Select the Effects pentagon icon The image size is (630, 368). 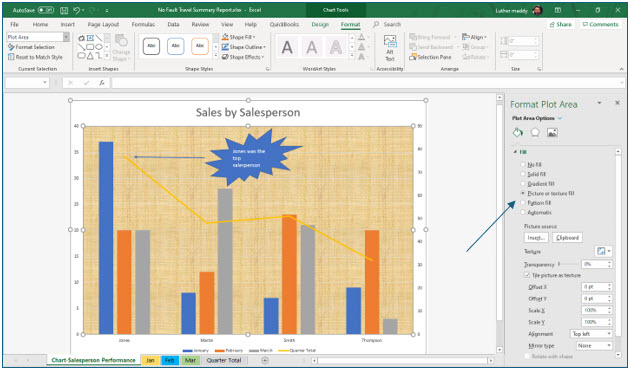[535, 133]
